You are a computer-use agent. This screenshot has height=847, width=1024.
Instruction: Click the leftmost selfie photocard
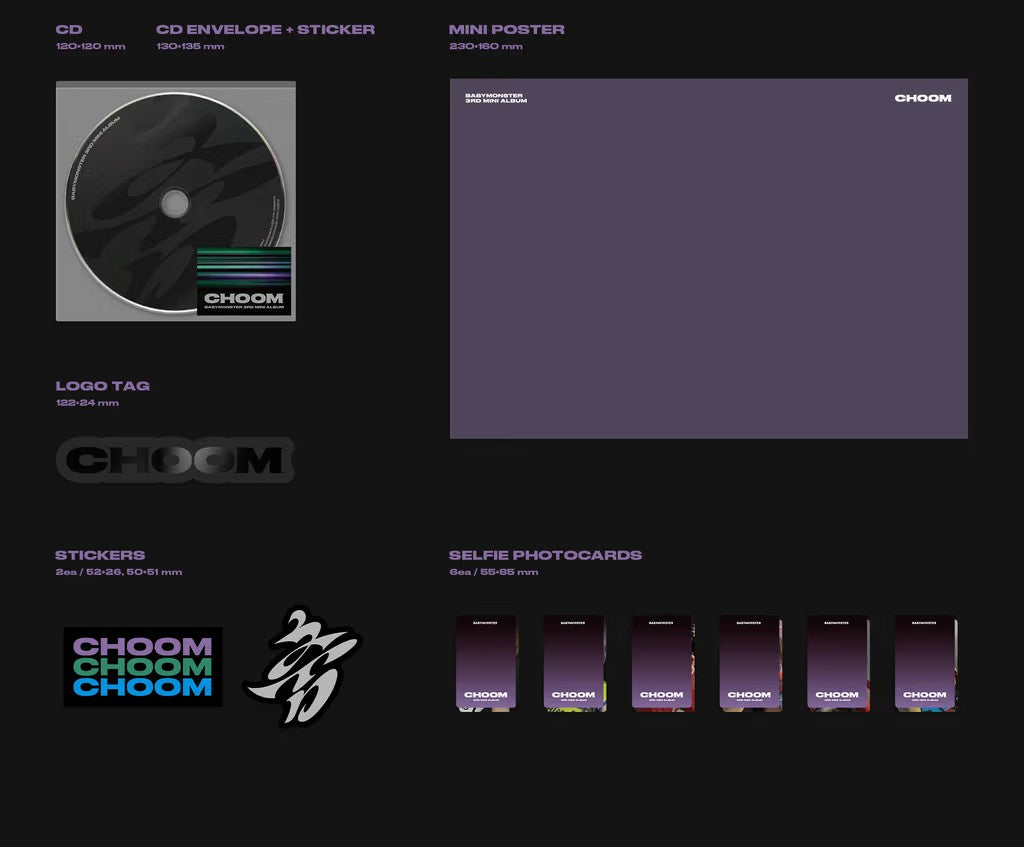(486, 662)
